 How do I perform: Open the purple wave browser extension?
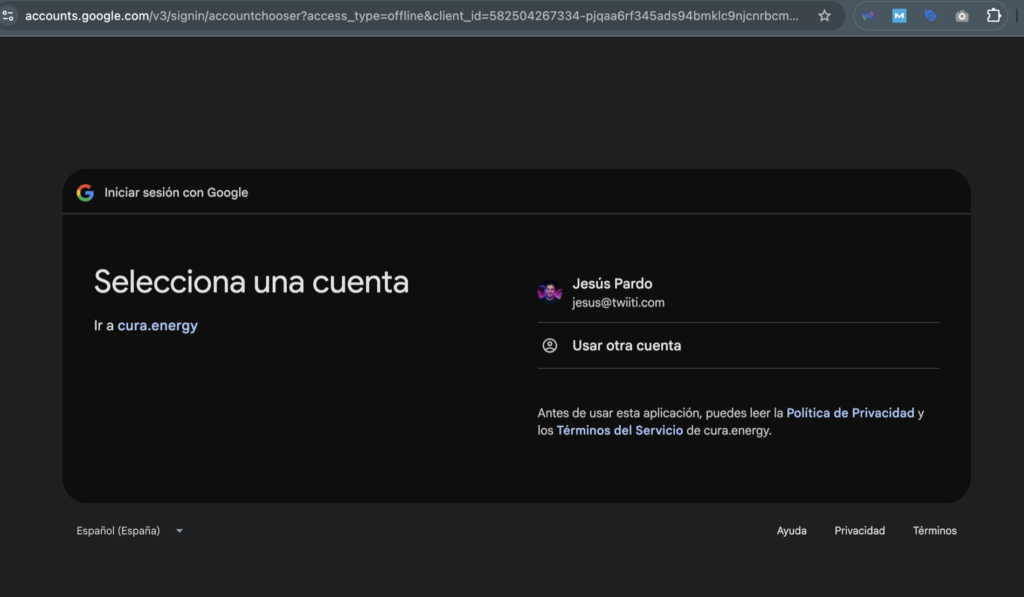[x=868, y=16]
